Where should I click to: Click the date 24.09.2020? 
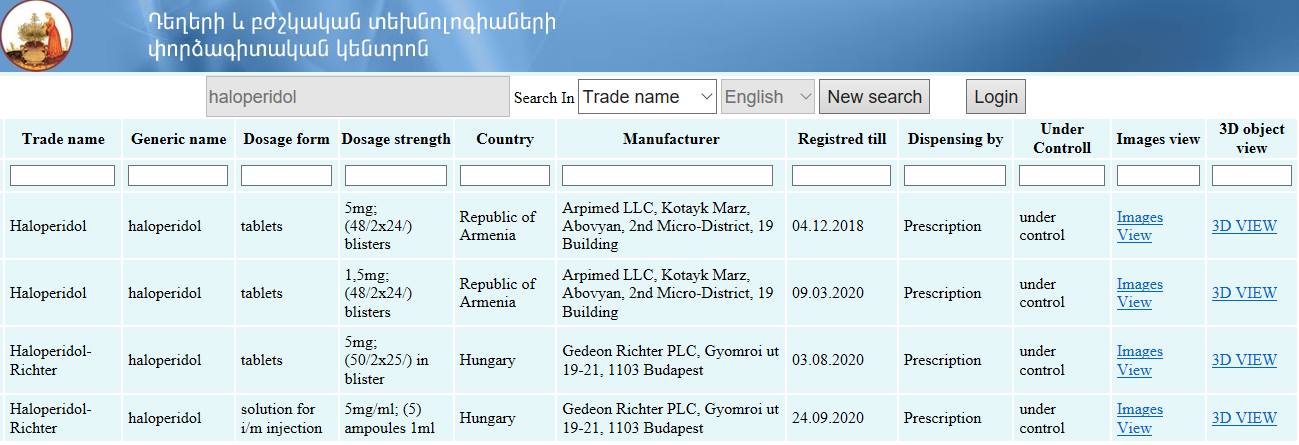tap(827, 418)
